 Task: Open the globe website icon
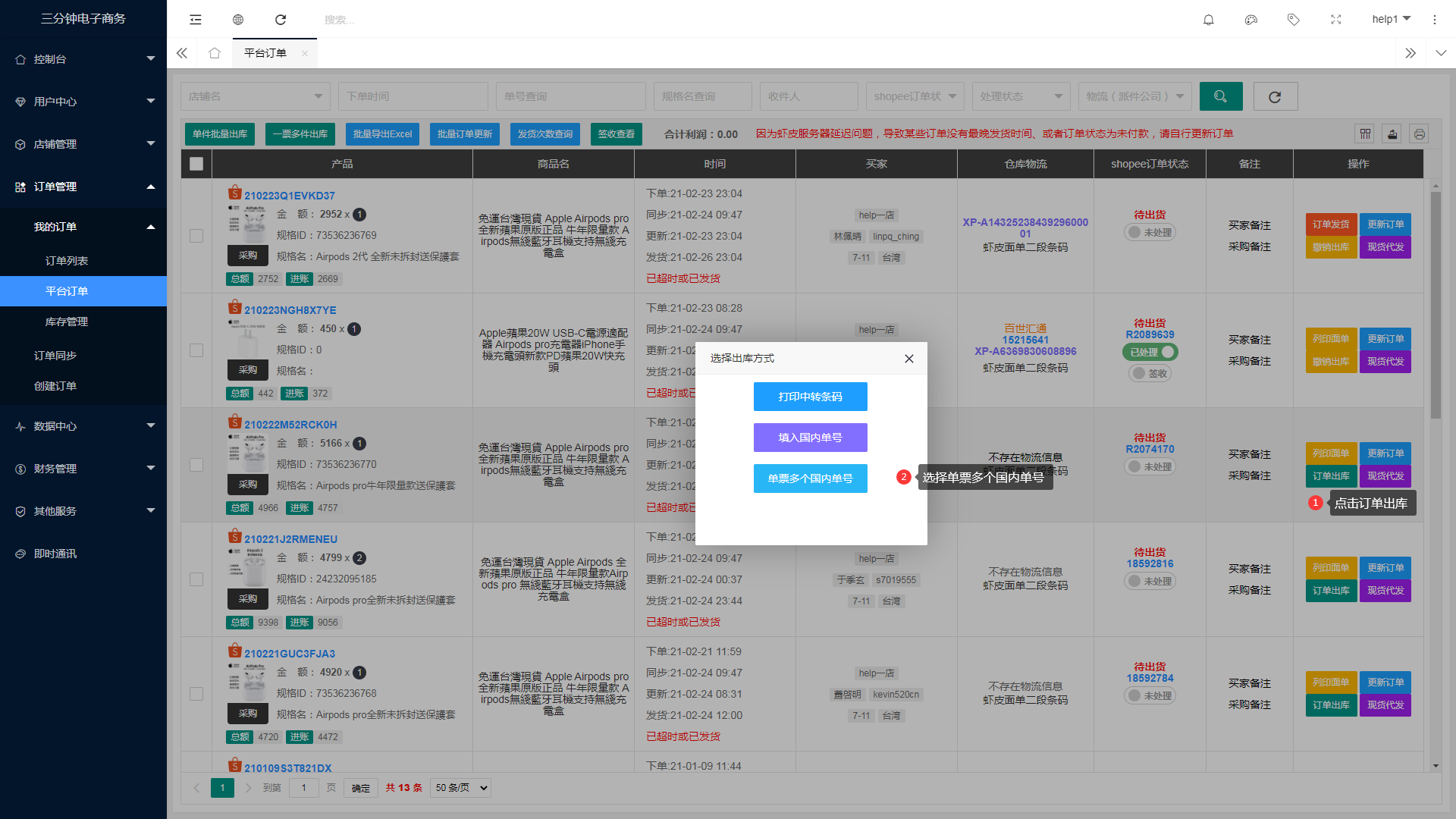click(x=238, y=20)
